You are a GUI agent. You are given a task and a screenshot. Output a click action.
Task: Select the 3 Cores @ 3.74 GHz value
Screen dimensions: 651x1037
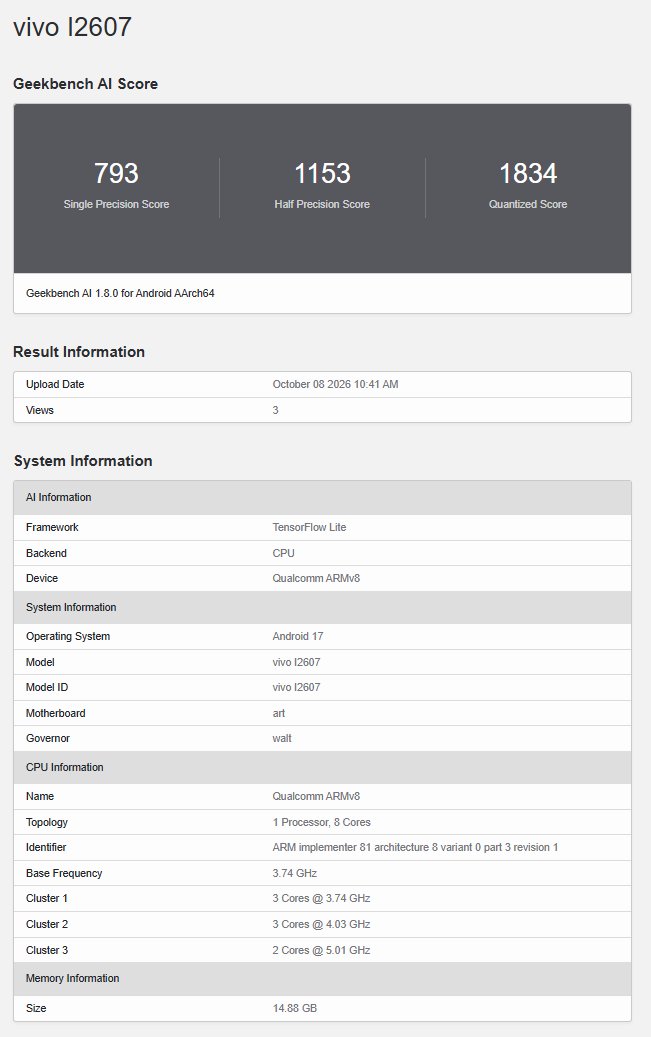pyautogui.click(x=322, y=898)
